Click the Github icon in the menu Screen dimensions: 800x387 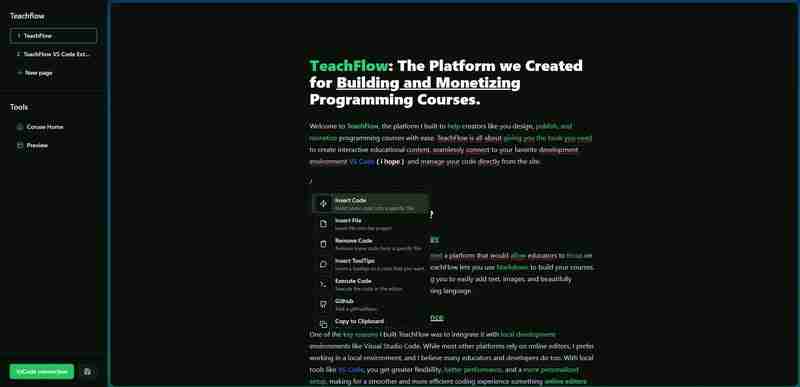click(x=323, y=304)
